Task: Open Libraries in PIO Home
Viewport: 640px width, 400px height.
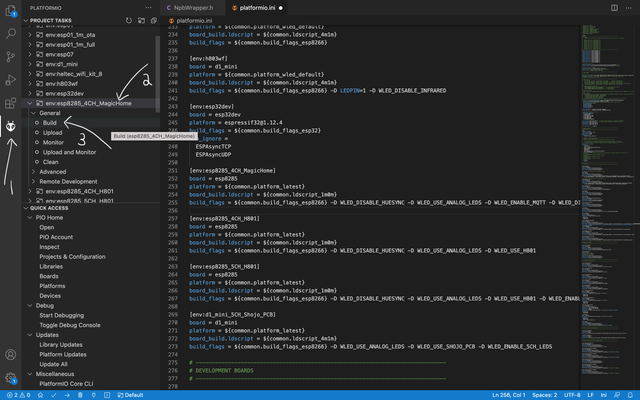Action: point(51,267)
